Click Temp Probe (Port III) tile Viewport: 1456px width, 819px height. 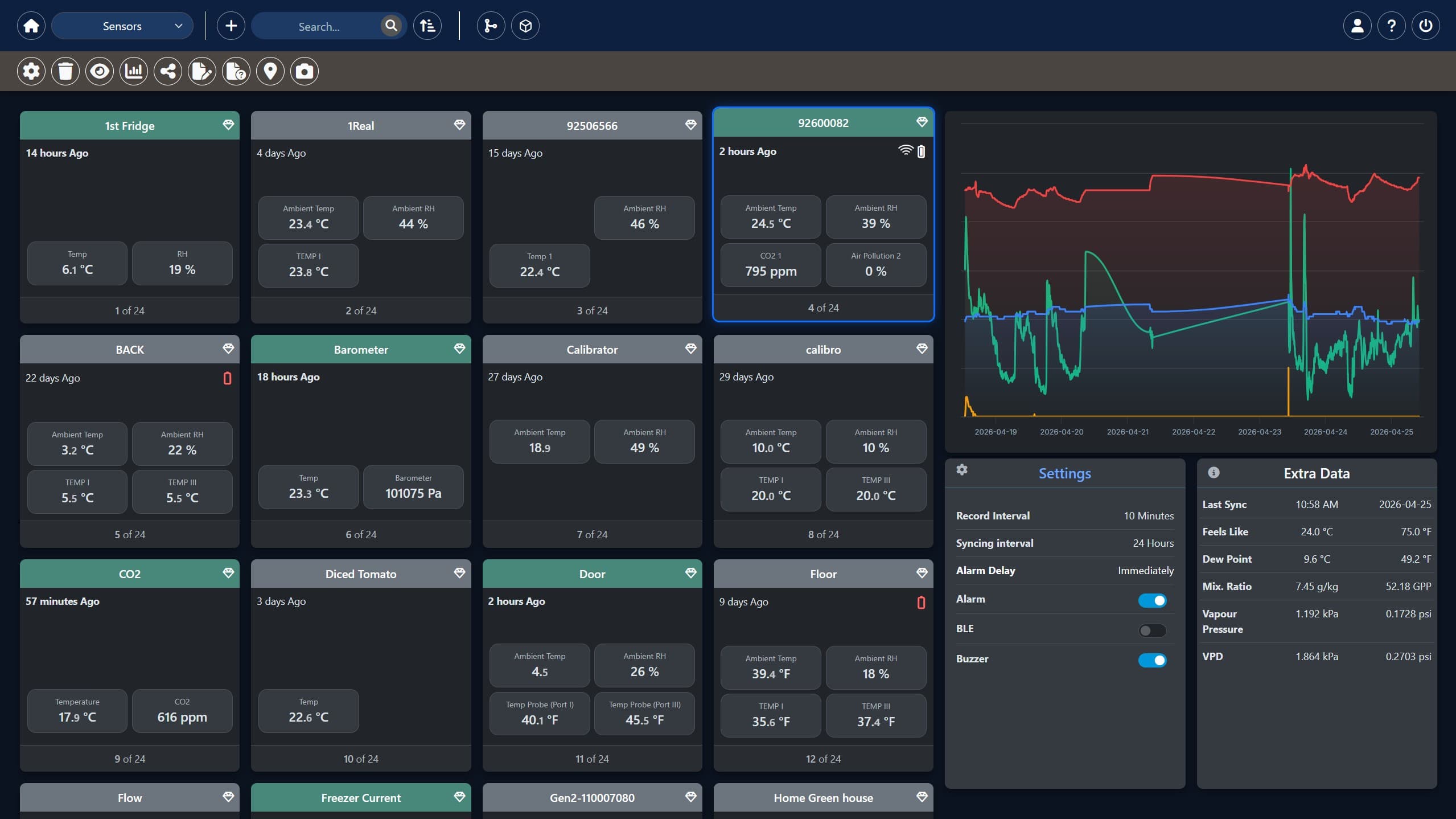pos(644,714)
